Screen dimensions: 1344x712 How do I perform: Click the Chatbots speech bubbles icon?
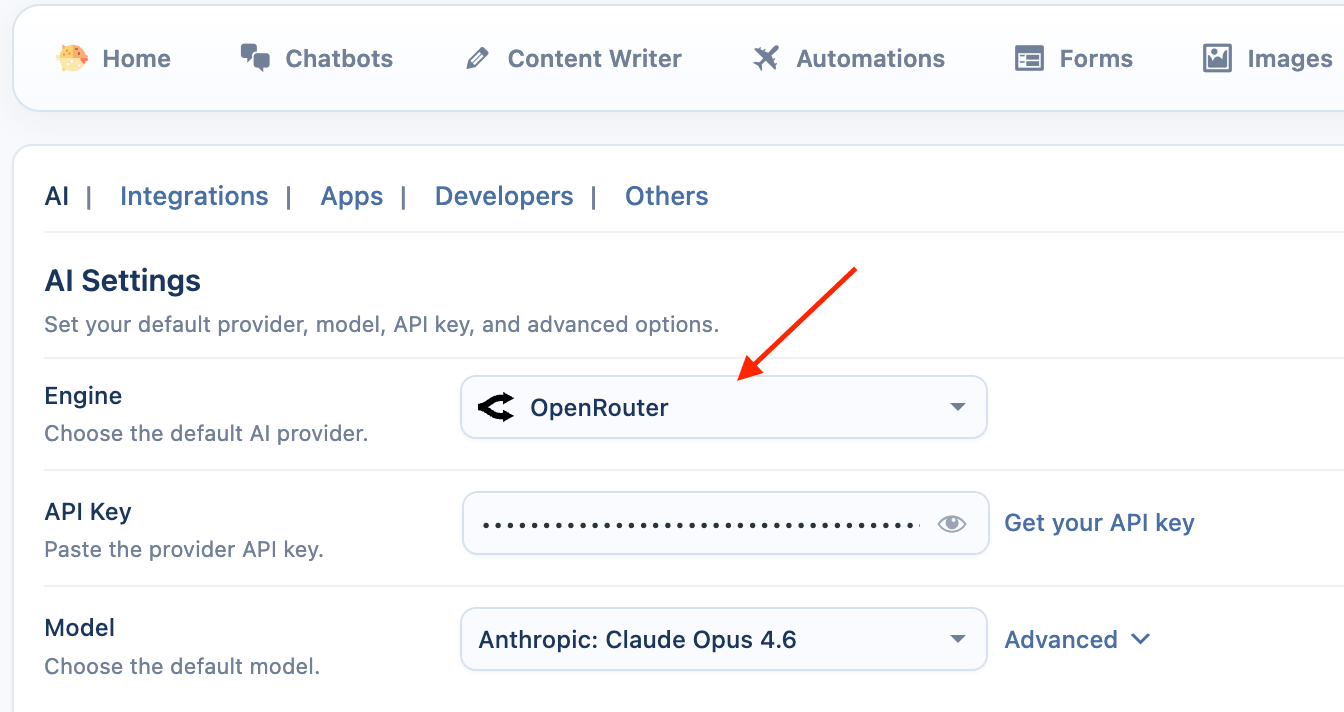[255, 58]
